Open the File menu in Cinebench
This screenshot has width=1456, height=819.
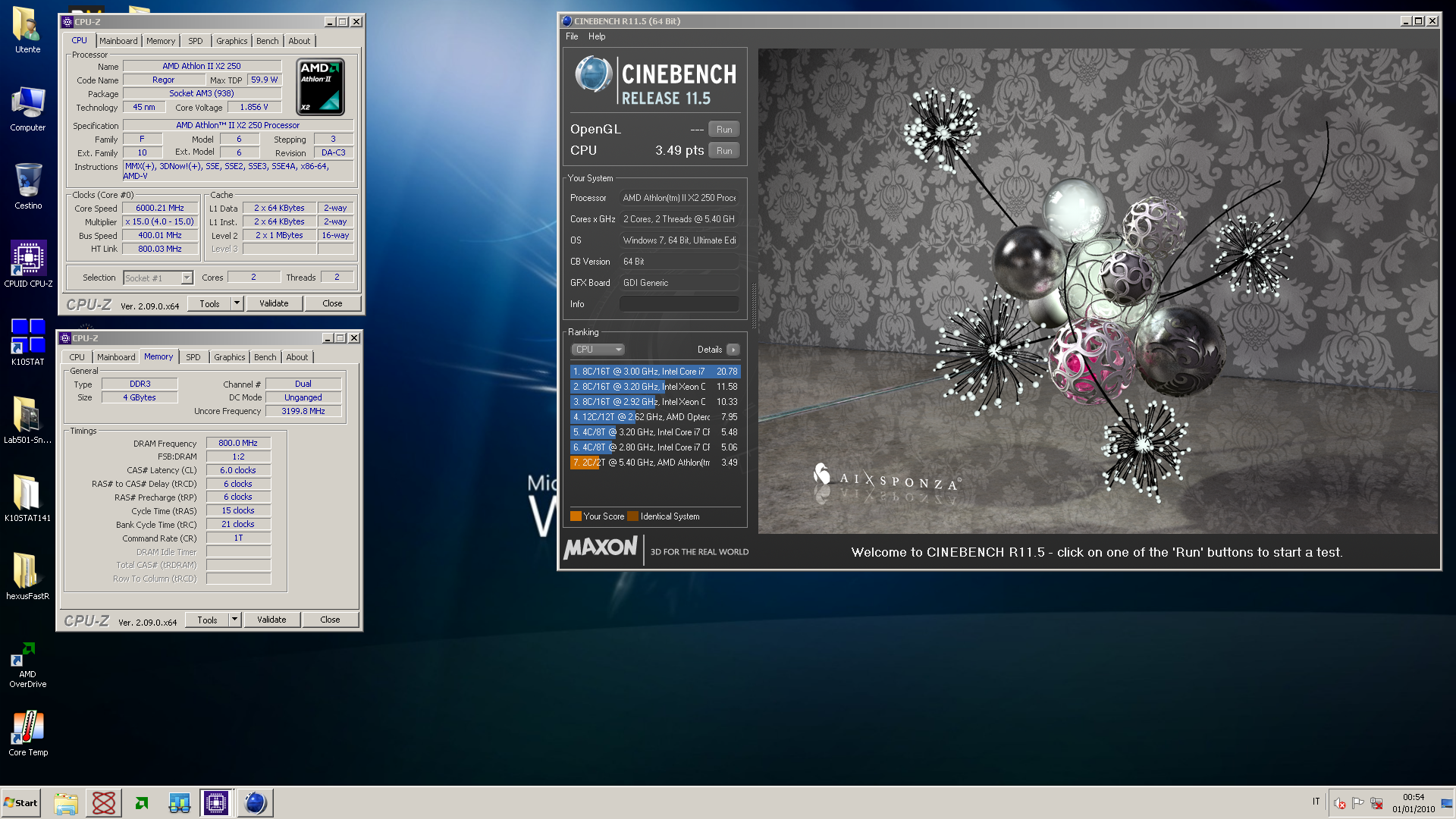pos(572,36)
